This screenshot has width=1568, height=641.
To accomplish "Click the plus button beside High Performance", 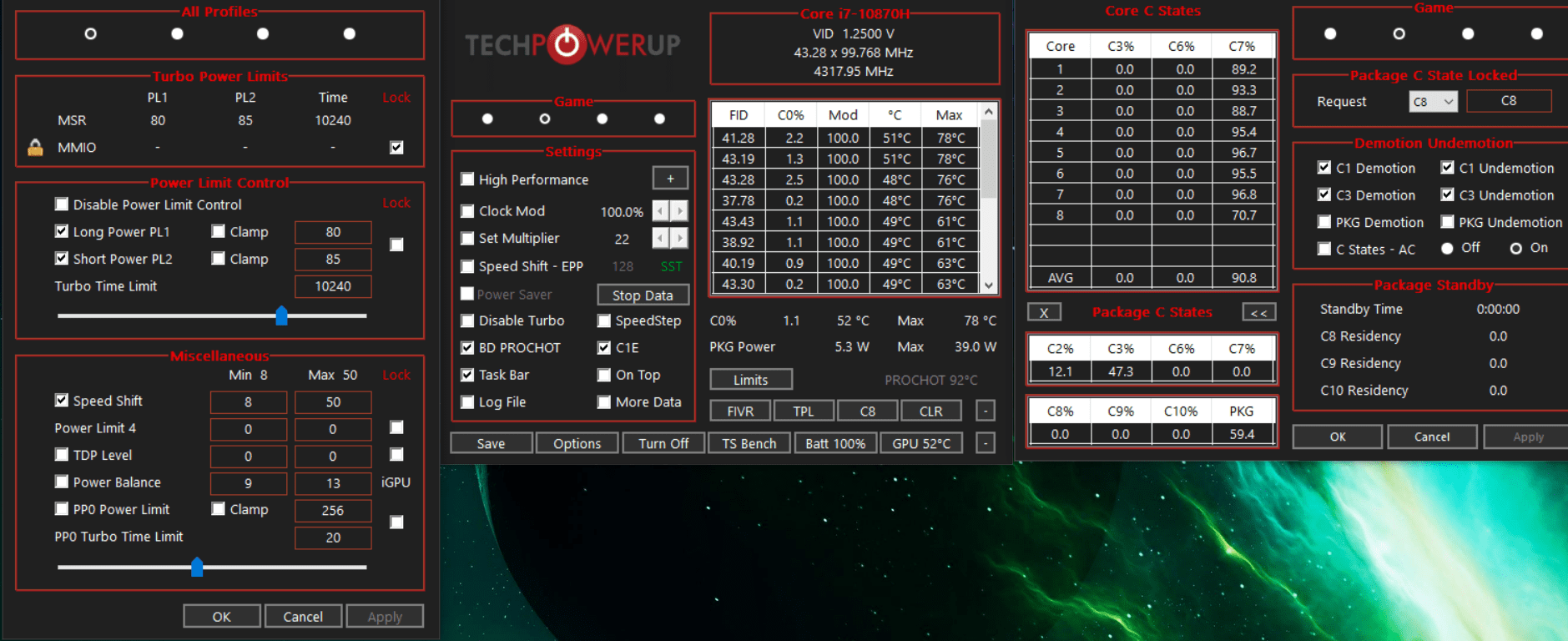I will tap(670, 179).
